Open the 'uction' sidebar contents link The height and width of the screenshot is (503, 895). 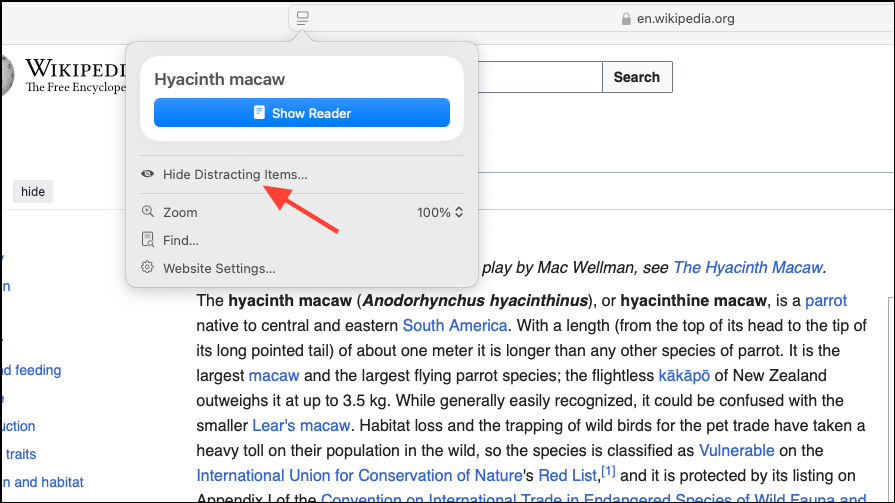(18, 426)
